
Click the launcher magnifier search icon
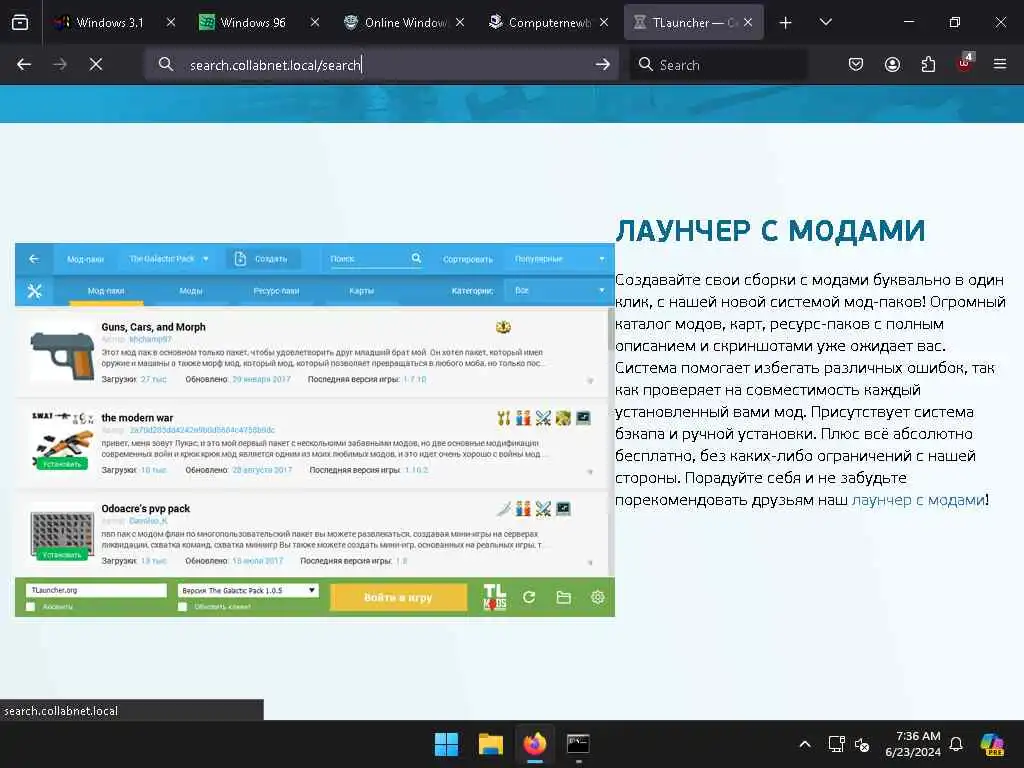[x=416, y=259]
